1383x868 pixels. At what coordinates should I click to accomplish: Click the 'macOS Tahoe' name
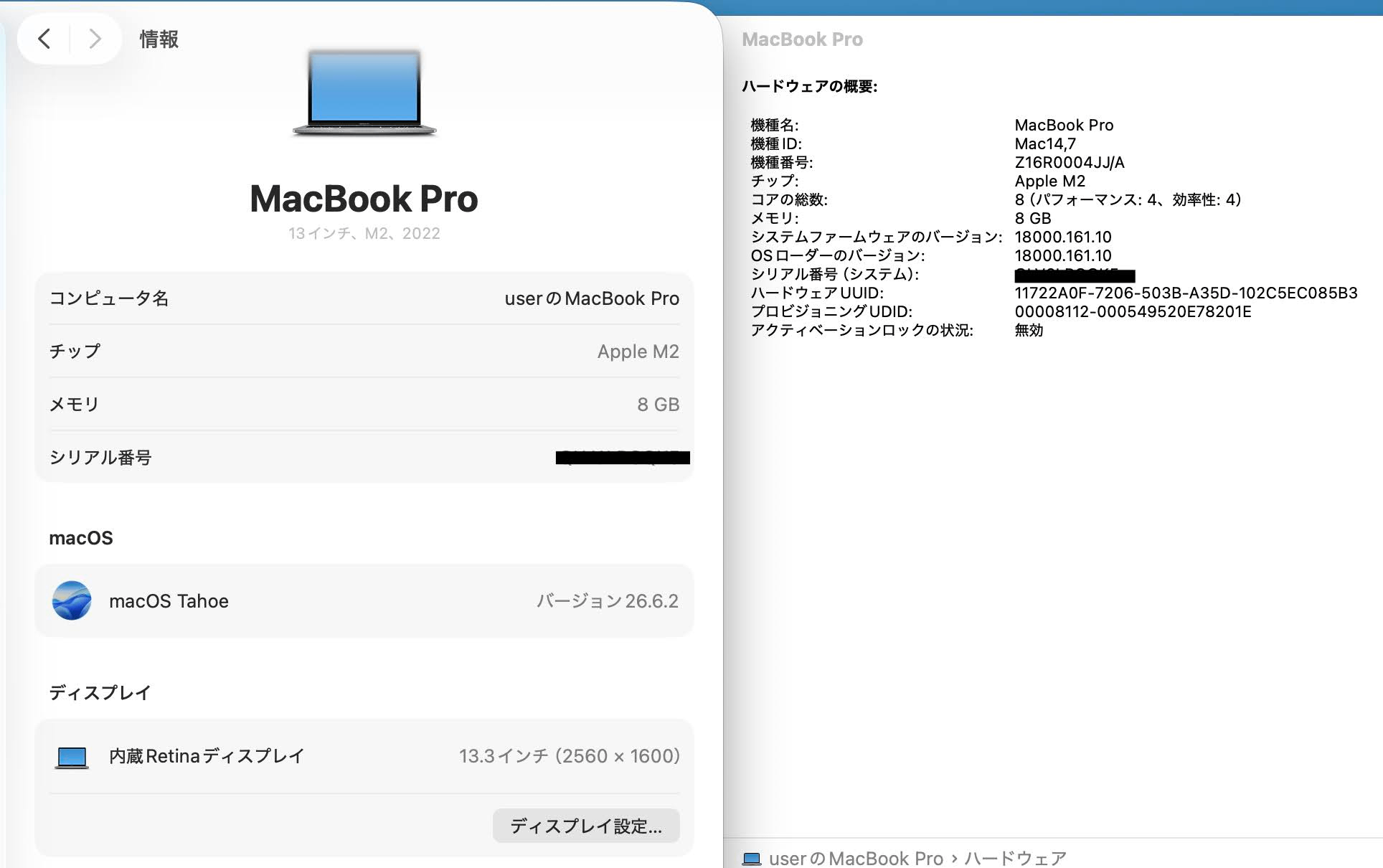(x=169, y=601)
